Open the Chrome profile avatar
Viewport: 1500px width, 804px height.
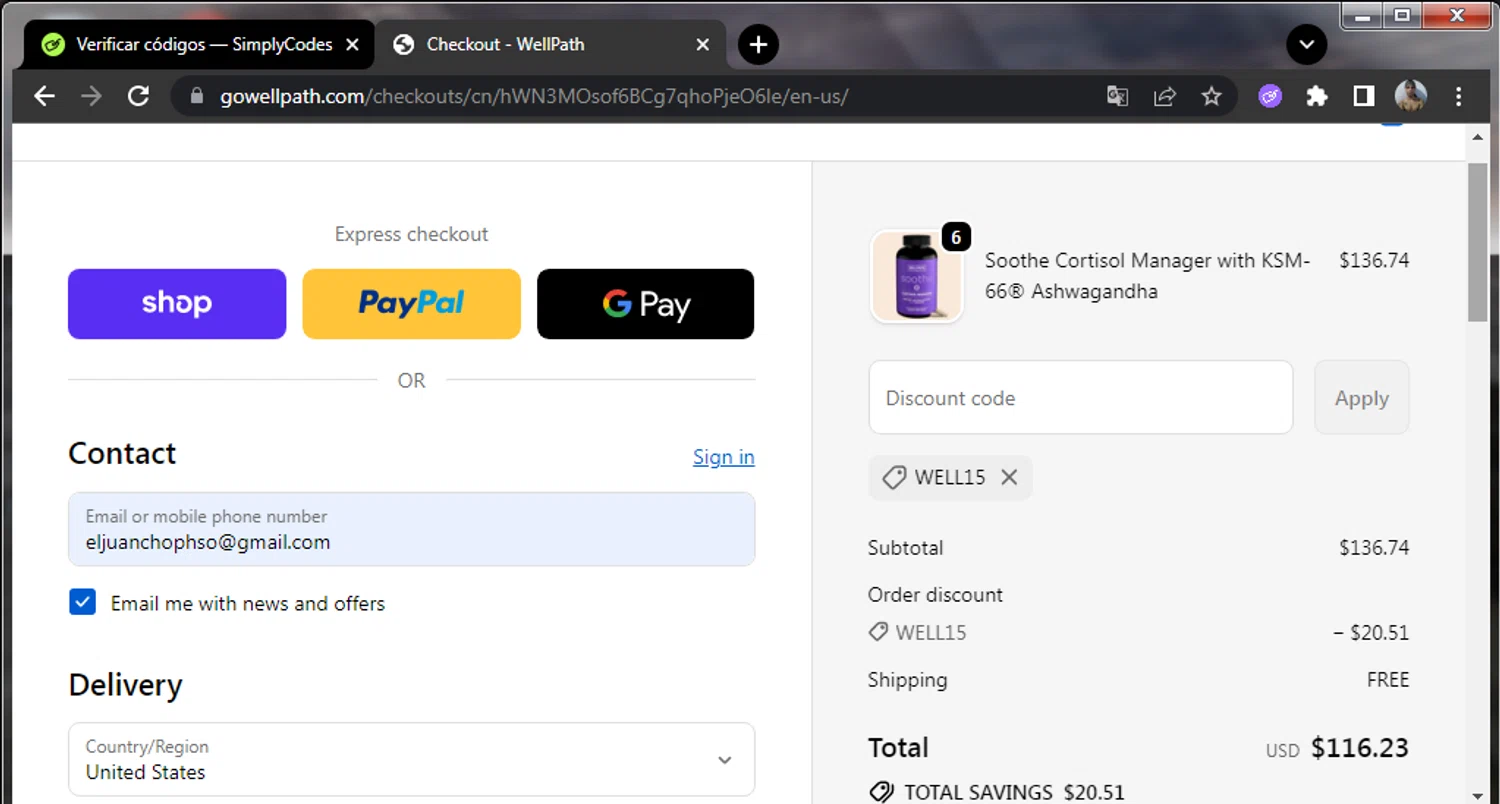tap(1410, 96)
